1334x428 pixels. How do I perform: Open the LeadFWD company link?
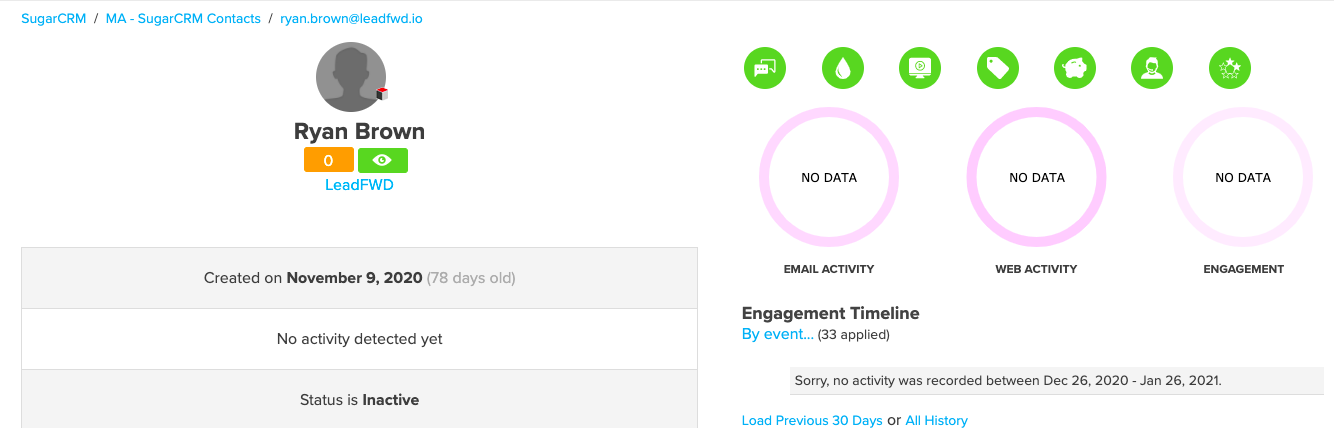tap(359, 185)
